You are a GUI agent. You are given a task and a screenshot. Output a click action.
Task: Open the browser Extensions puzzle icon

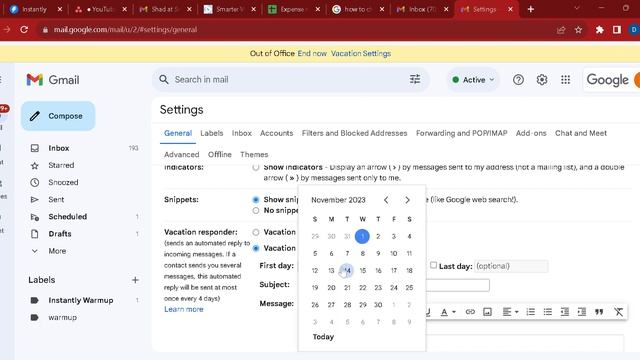(600, 30)
